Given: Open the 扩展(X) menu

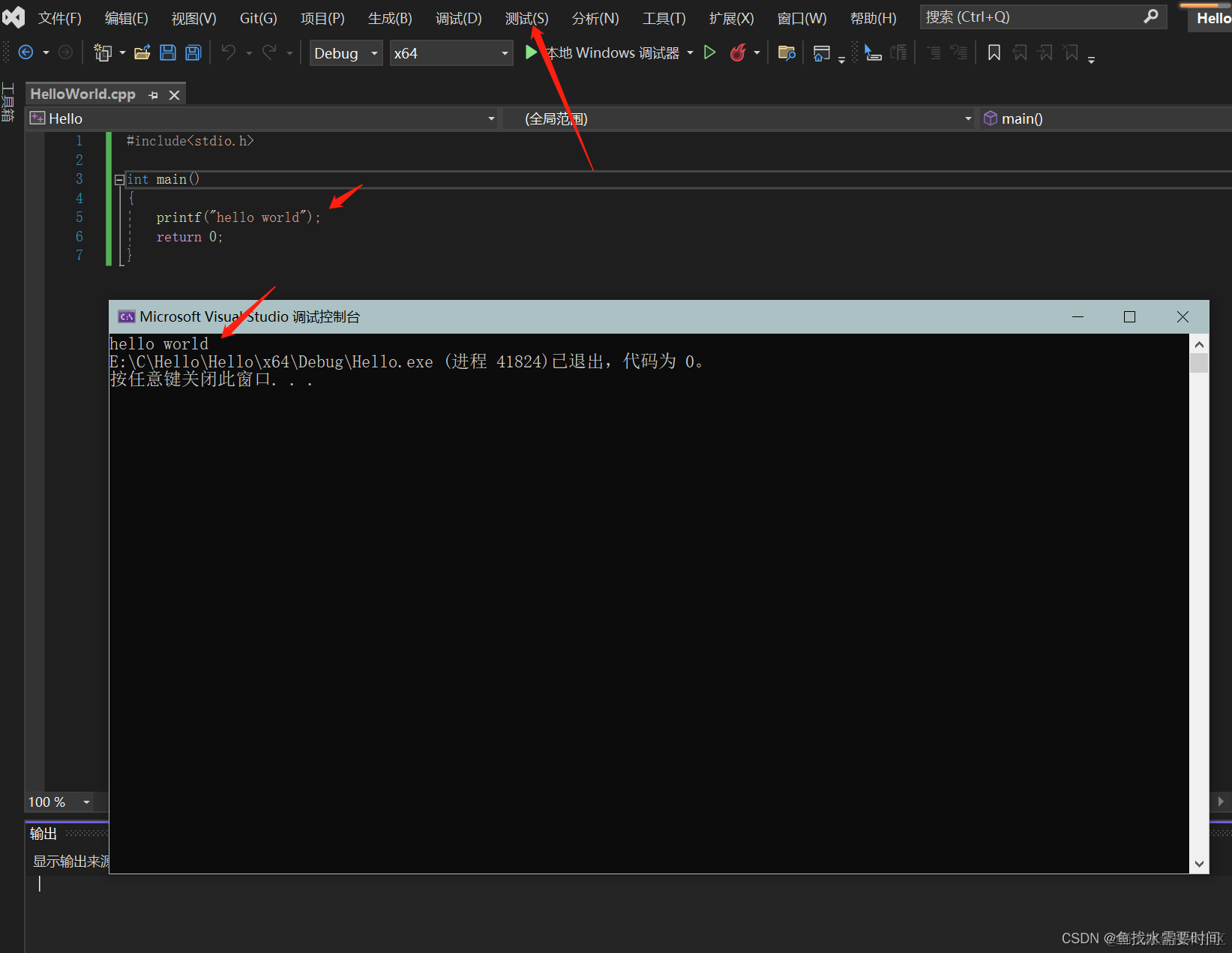Looking at the screenshot, I should (x=732, y=18).
